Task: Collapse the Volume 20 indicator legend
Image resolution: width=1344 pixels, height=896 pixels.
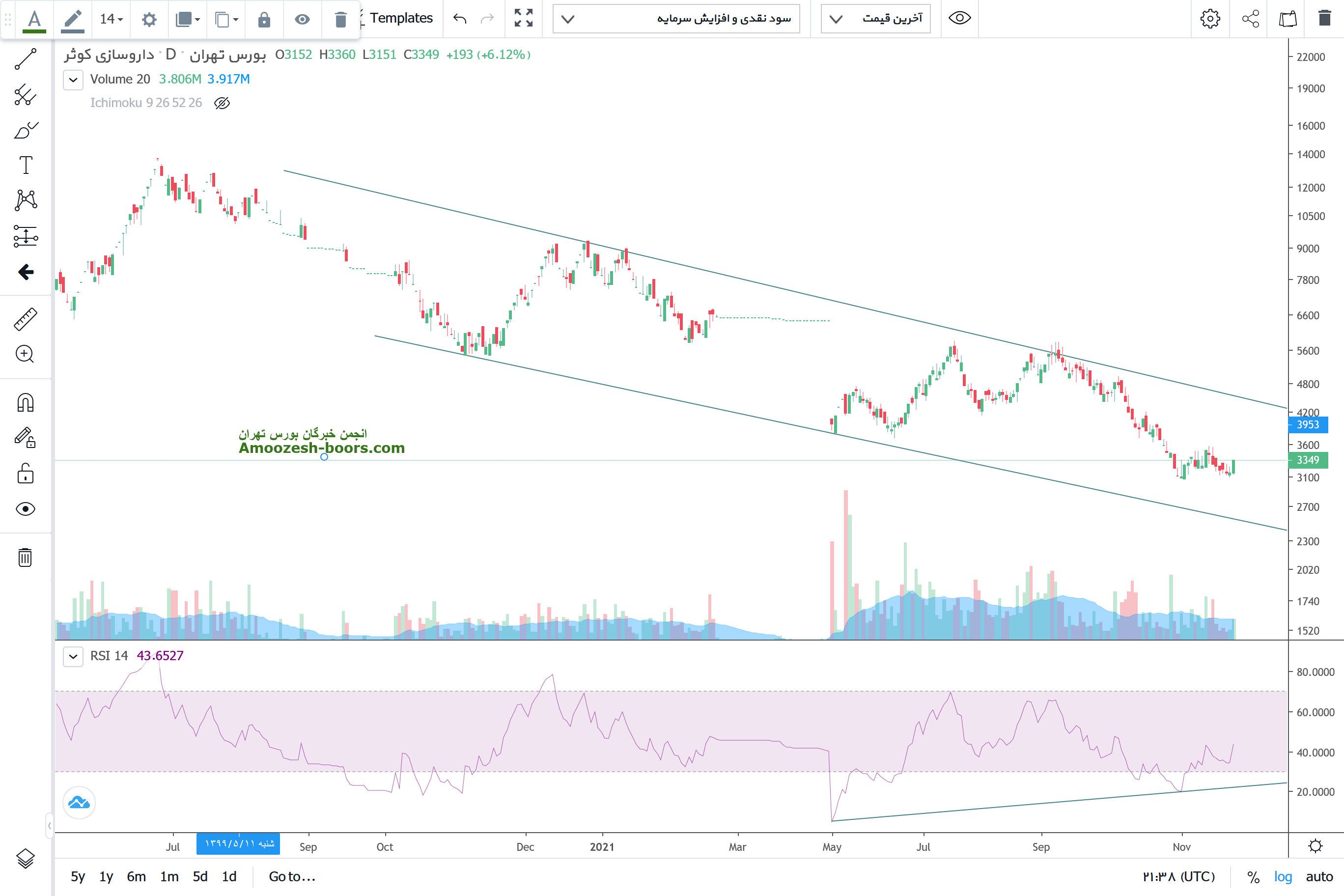Action: tap(73, 80)
